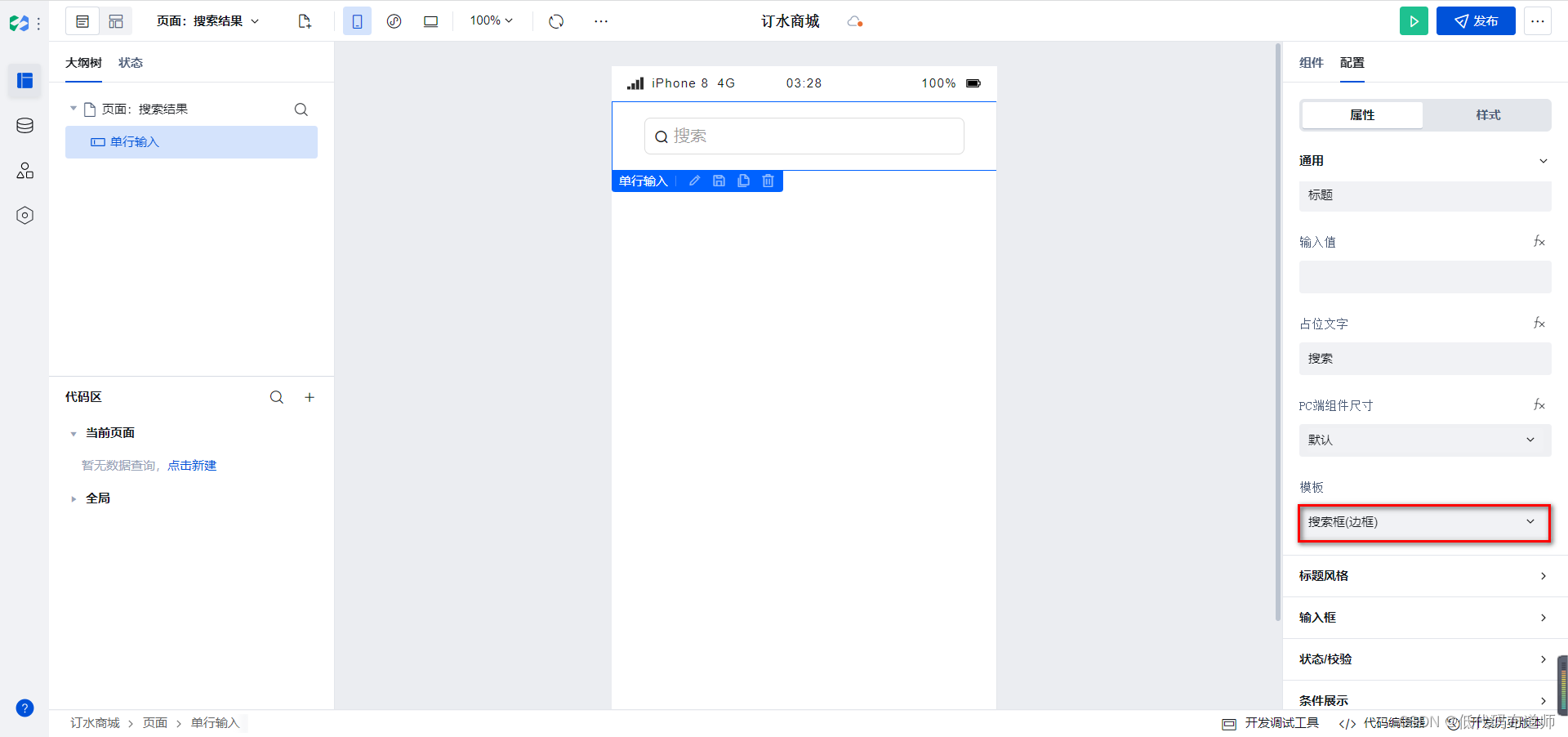Search in the 代码区 section
The image size is (1568, 737).
277,397
